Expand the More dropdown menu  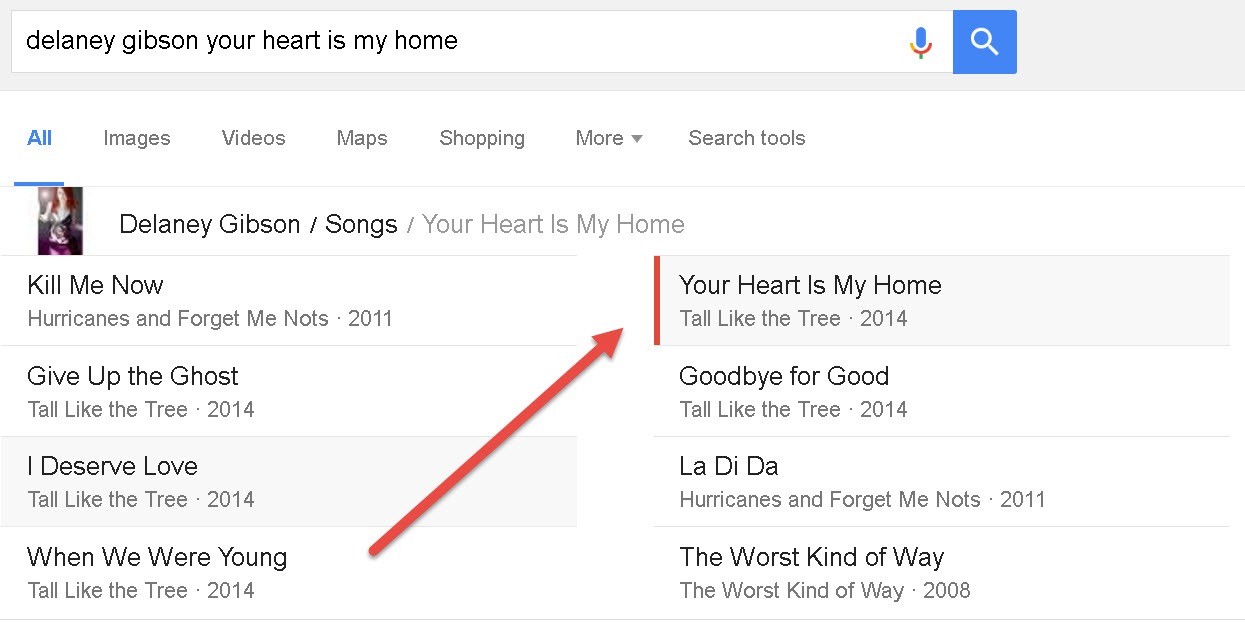click(x=608, y=138)
